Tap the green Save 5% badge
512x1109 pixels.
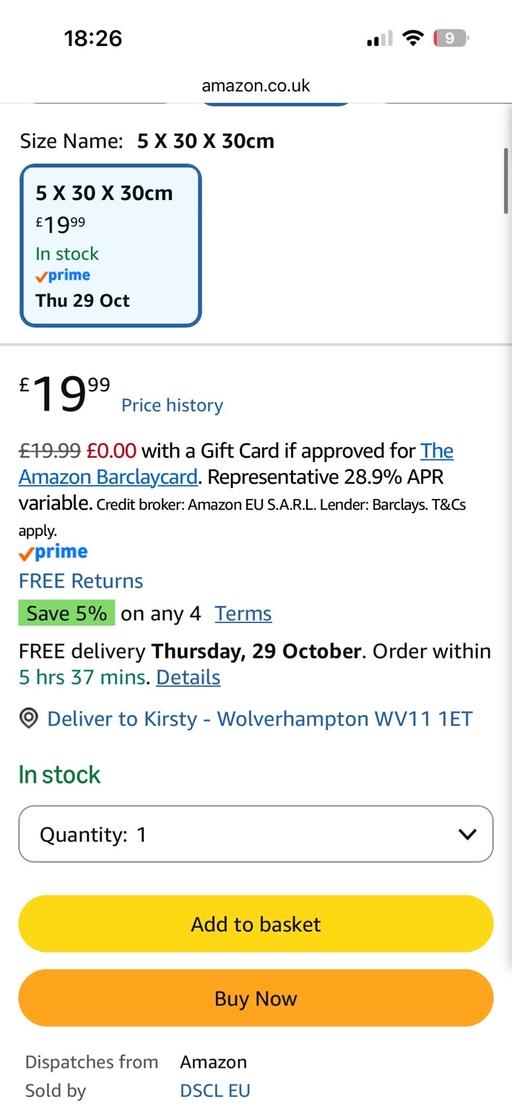[66, 613]
